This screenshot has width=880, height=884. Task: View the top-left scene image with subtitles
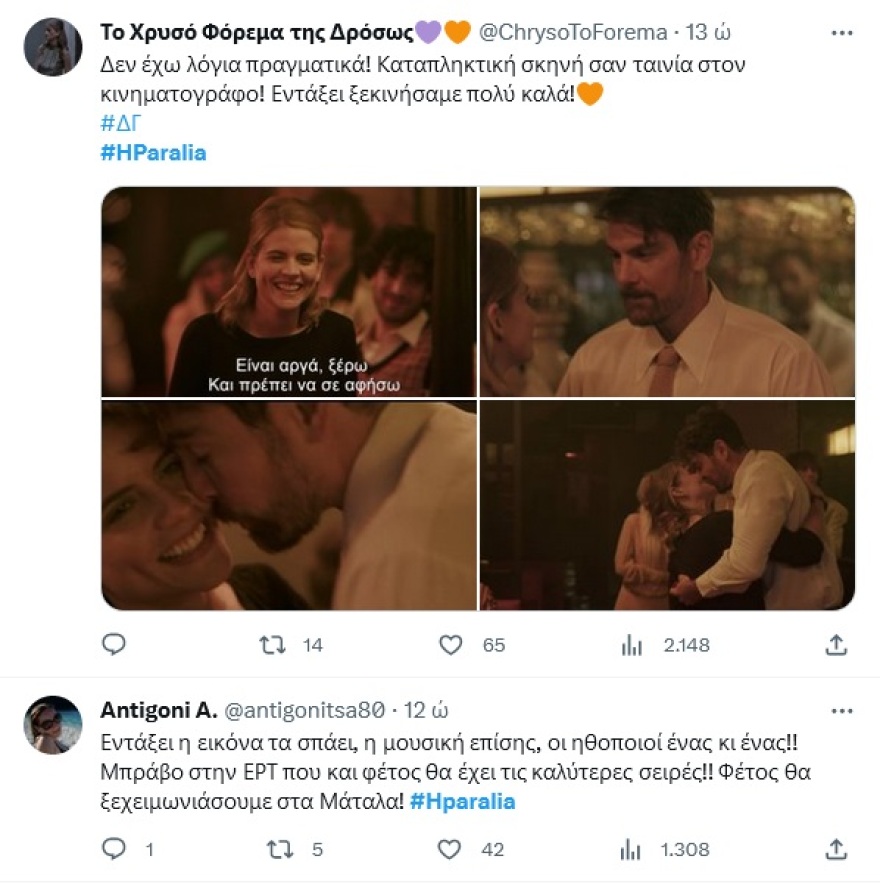pos(287,295)
